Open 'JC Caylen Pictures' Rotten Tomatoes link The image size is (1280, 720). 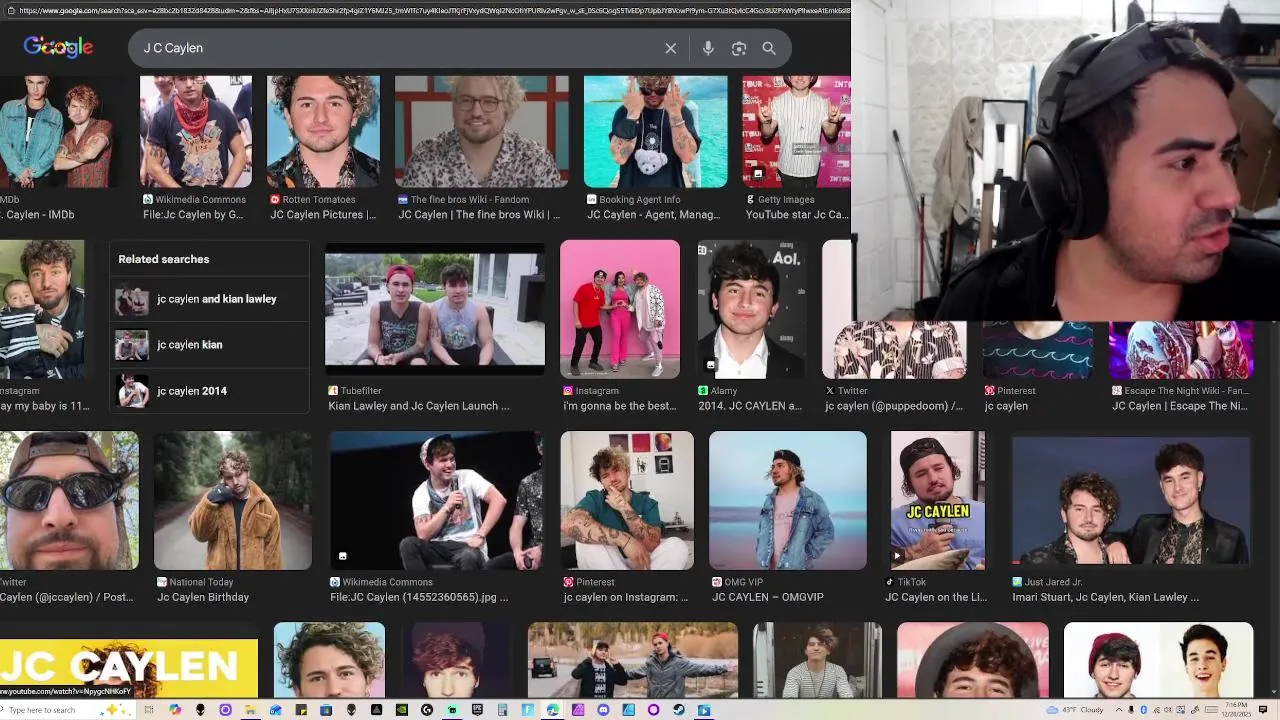pos(323,215)
